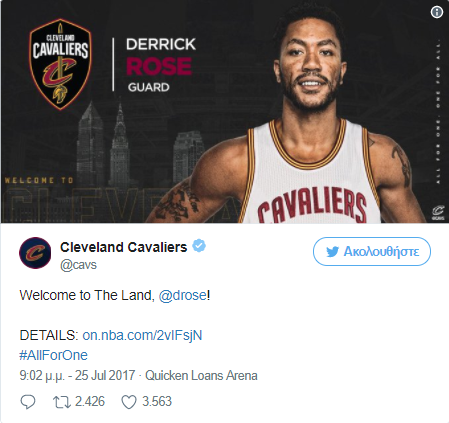
Task: Click the retweet arrows icon
Action: [62, 402]
